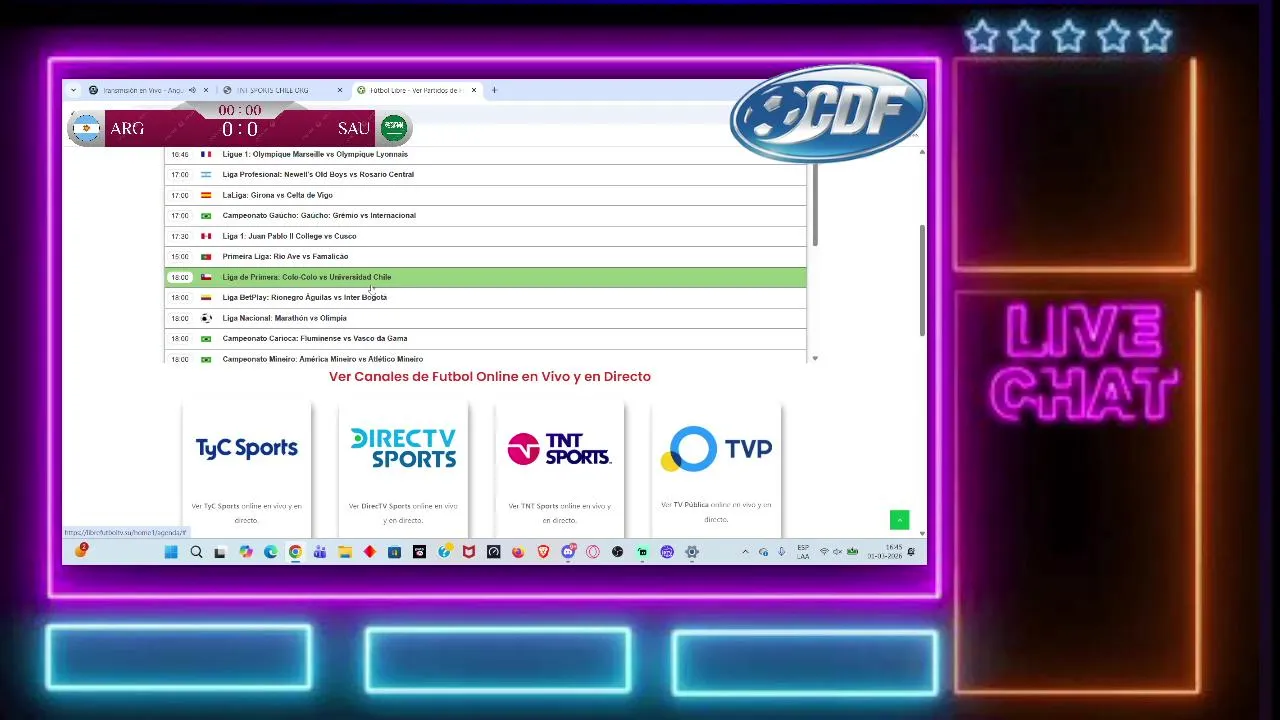1280x720 pixels.
Task: Open Microsoft Teams taskbar icon
Action: [x=320, y=552]
